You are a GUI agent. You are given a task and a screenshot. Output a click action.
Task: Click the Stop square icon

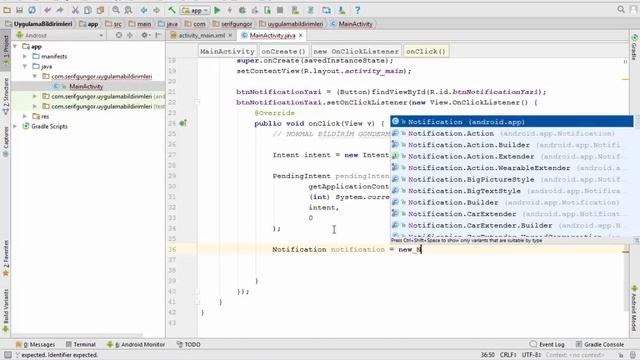280,10
